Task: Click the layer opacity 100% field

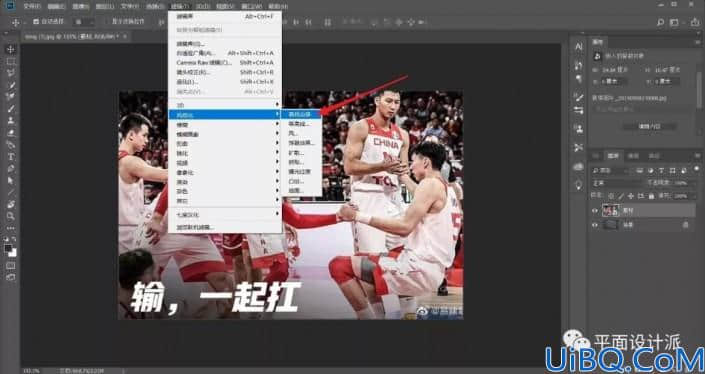Action: click(x=681, y=183)
